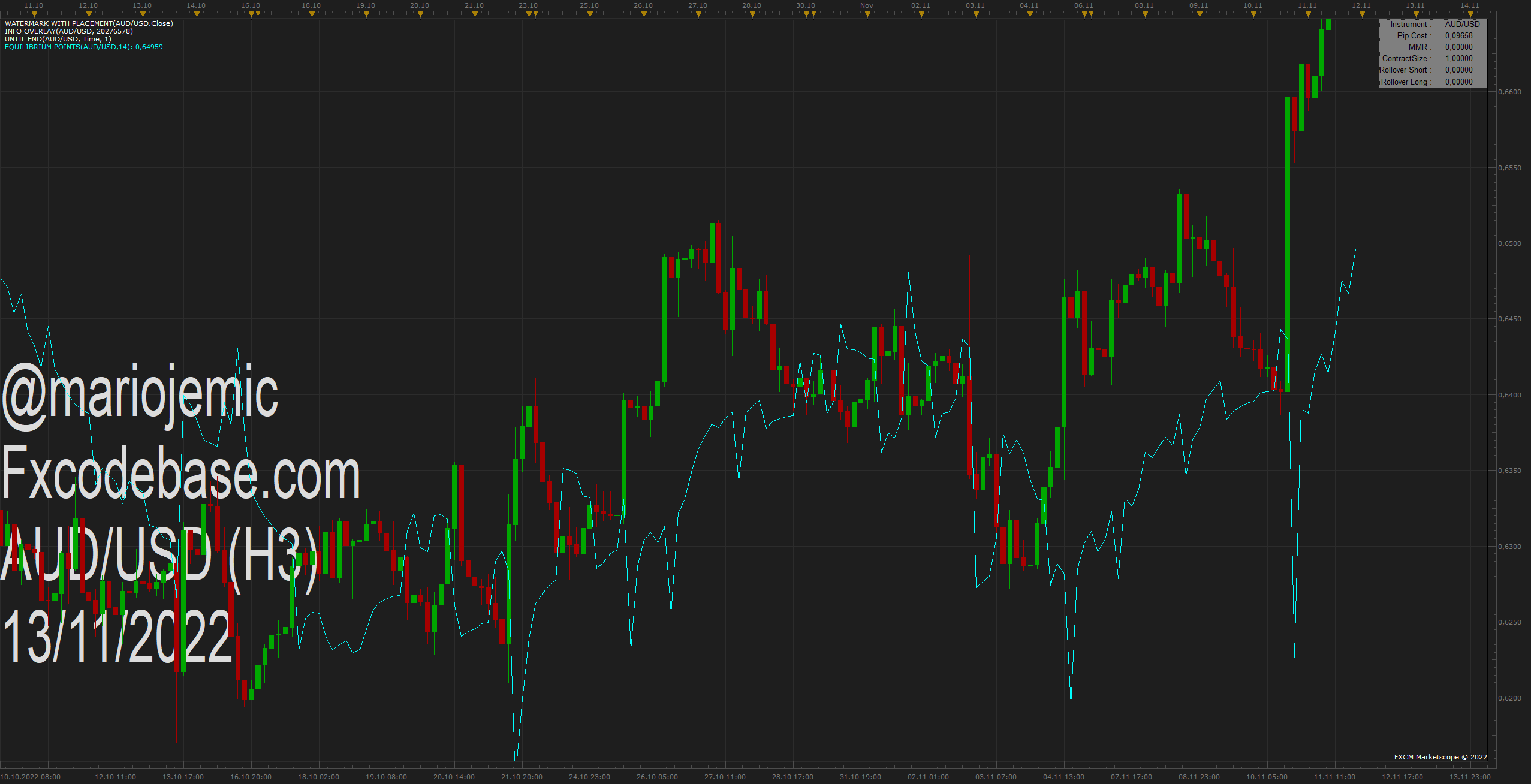Click the 16.10 20:00 time label
This screenshot has width=1531, height=784.
click(x=251, y=777)
